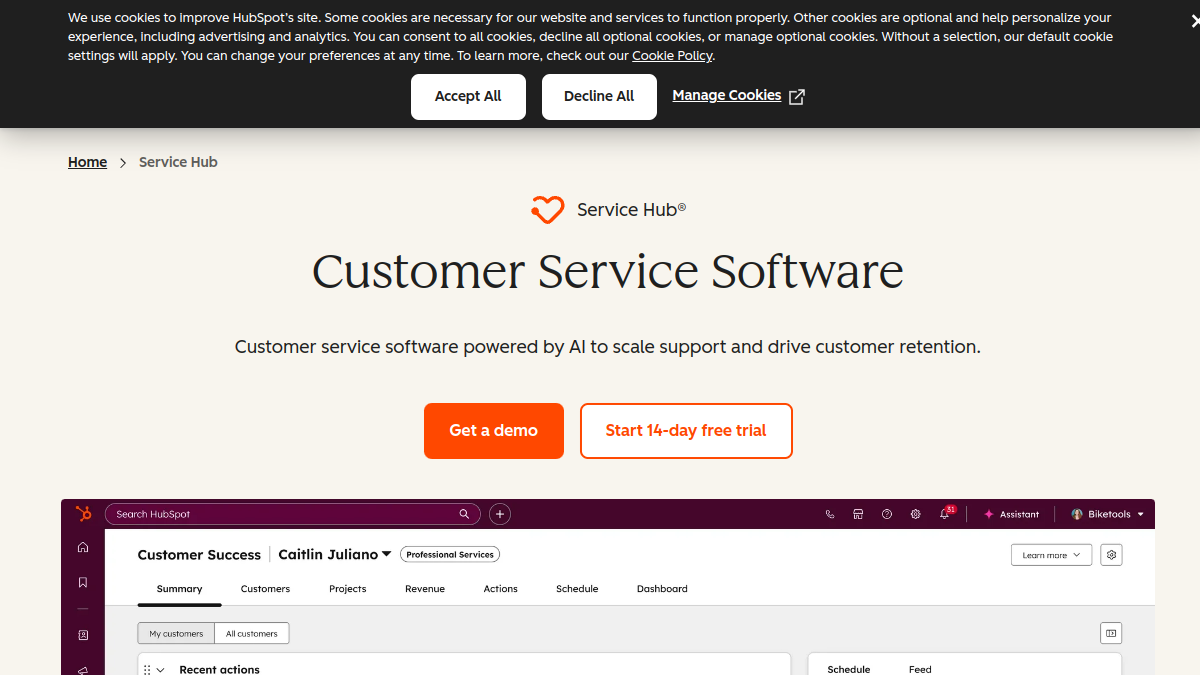Open the Biketools account menu

pos(1108,514)
